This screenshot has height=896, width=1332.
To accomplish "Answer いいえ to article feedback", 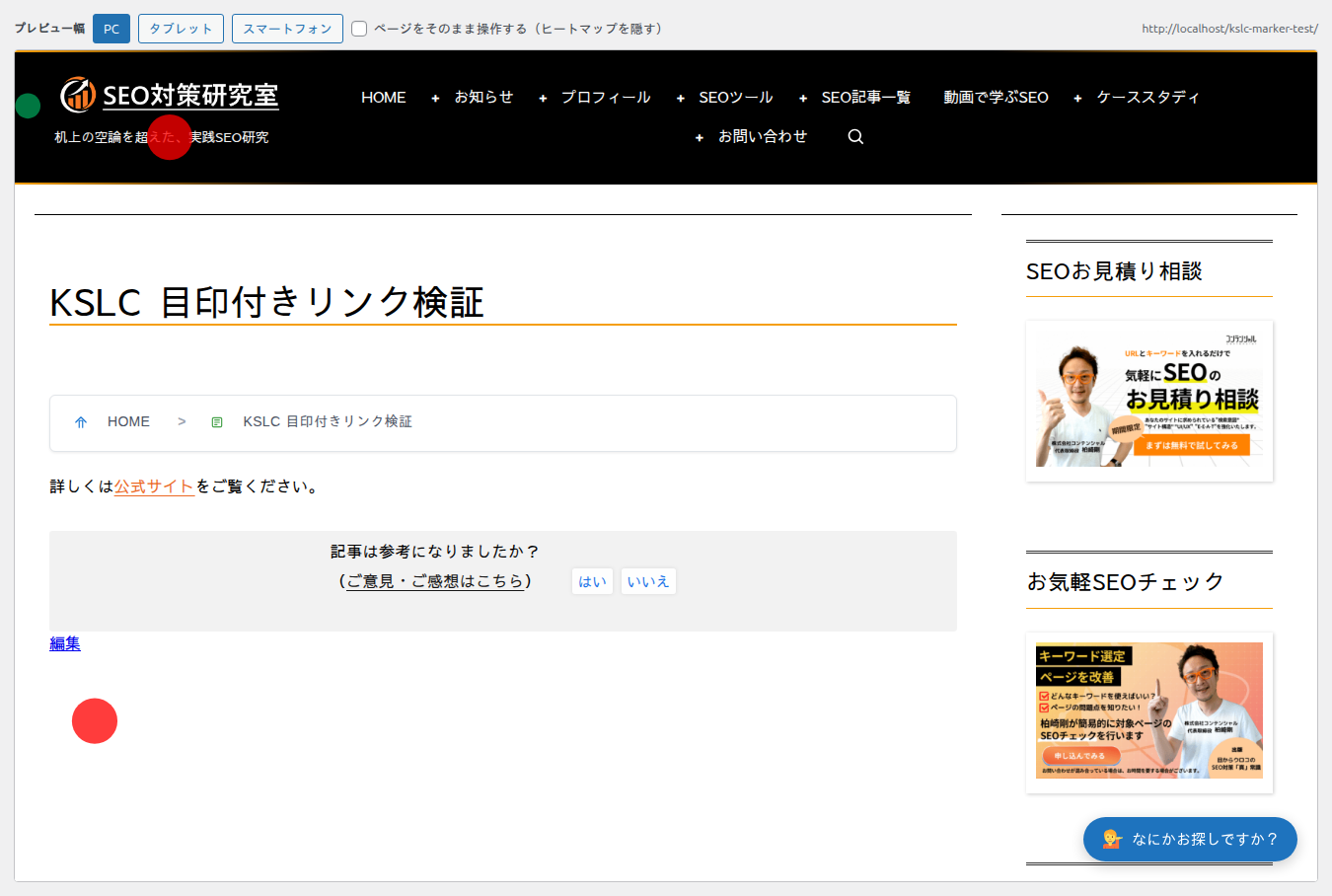I will click(648, 581).
